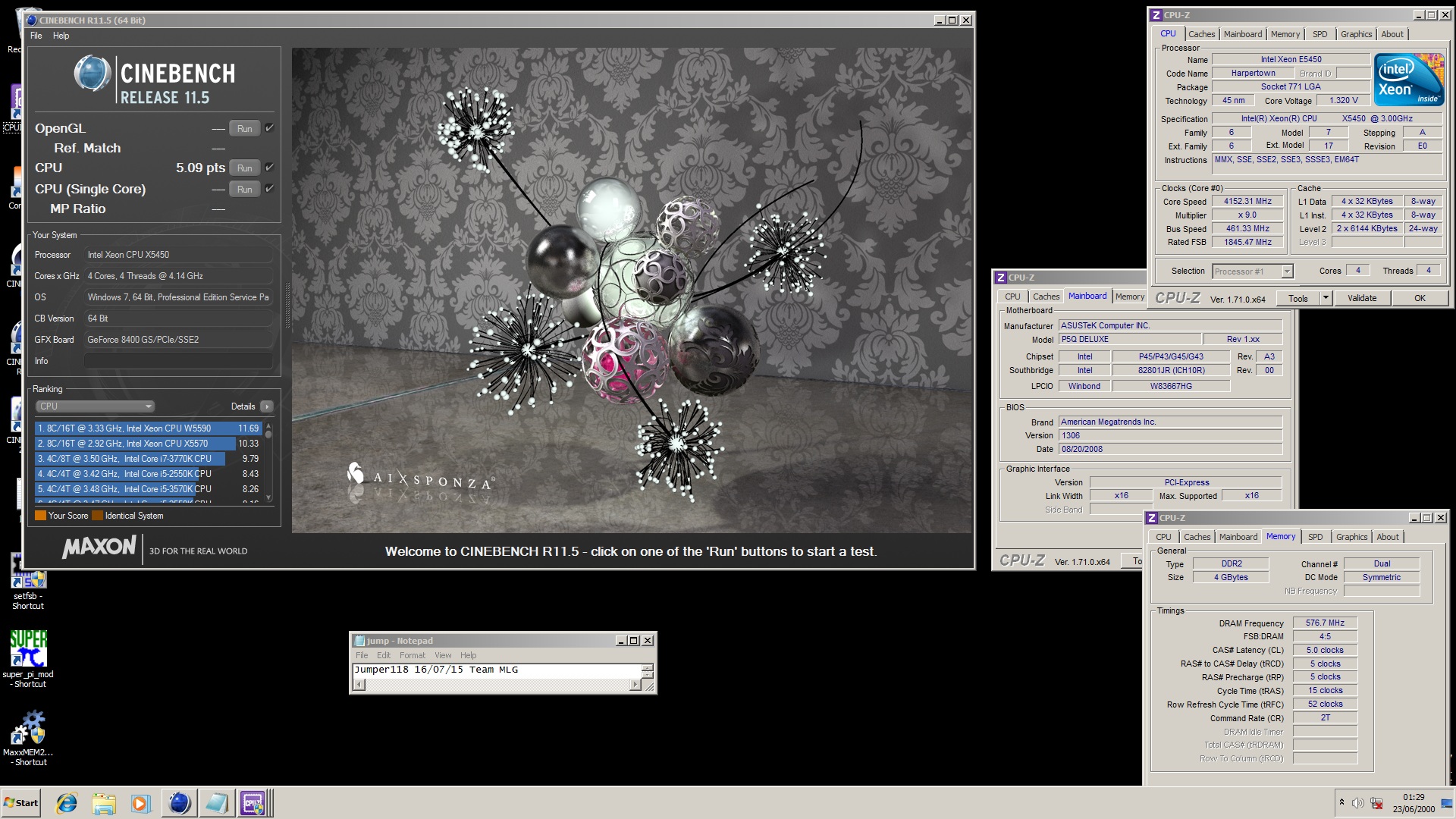Click the Details arrow button in Ranking
Viewport: 1456px width, 819px height.
click(267, 406)
